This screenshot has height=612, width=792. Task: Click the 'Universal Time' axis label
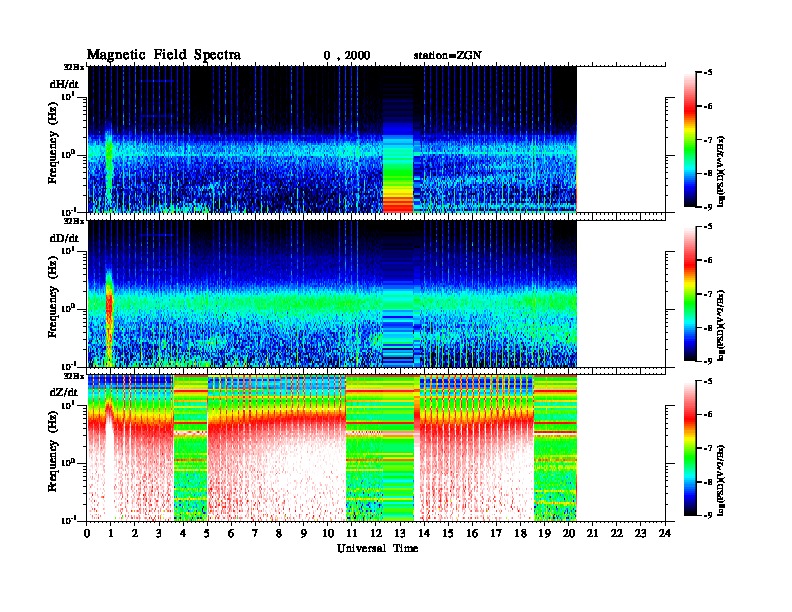[x=377, y=548]
